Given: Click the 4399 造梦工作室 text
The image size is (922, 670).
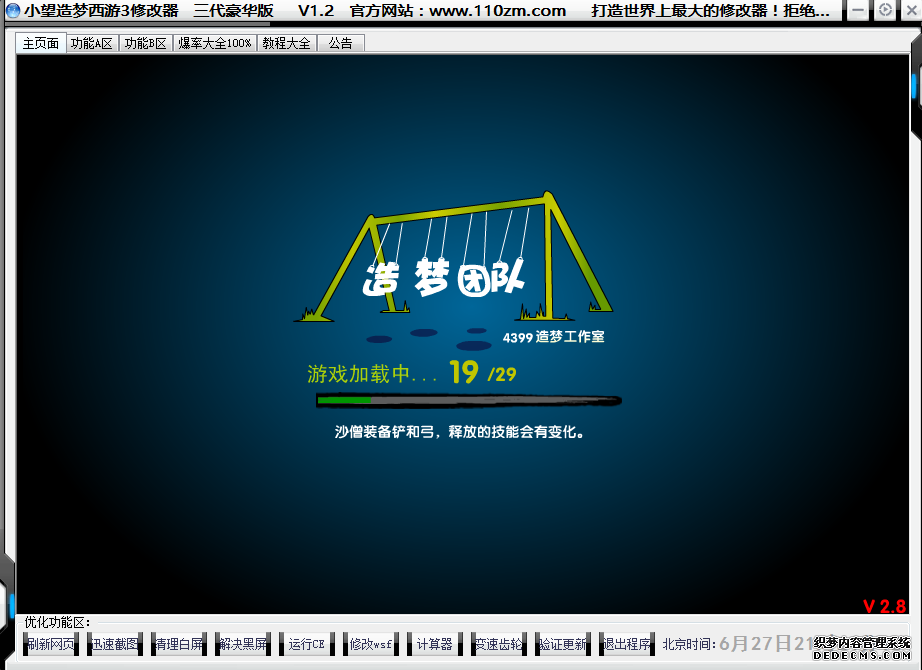Looking at the screenshot, I should point(553,337).
